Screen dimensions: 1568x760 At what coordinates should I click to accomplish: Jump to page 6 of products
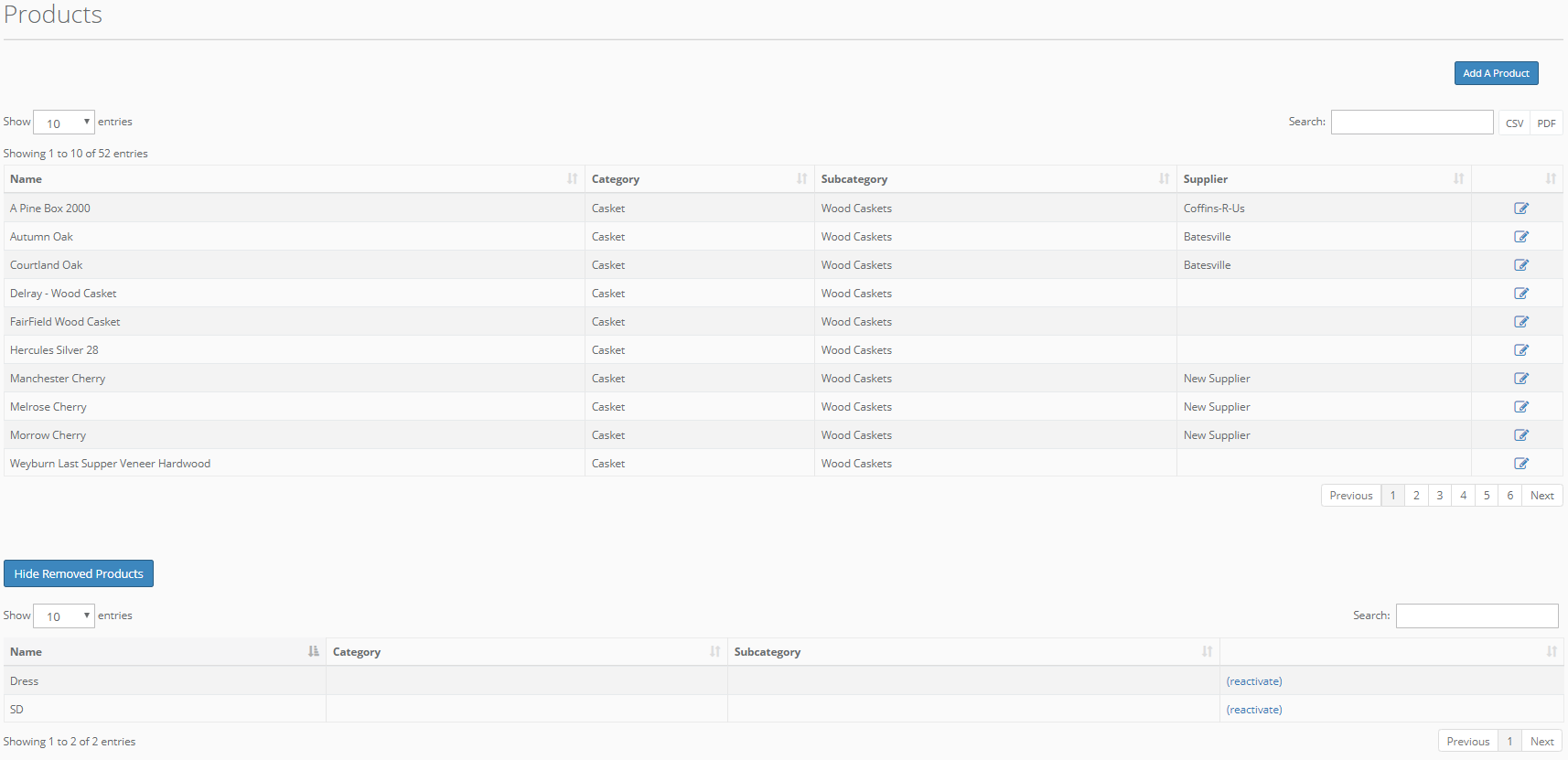[x=1509, y=496]
